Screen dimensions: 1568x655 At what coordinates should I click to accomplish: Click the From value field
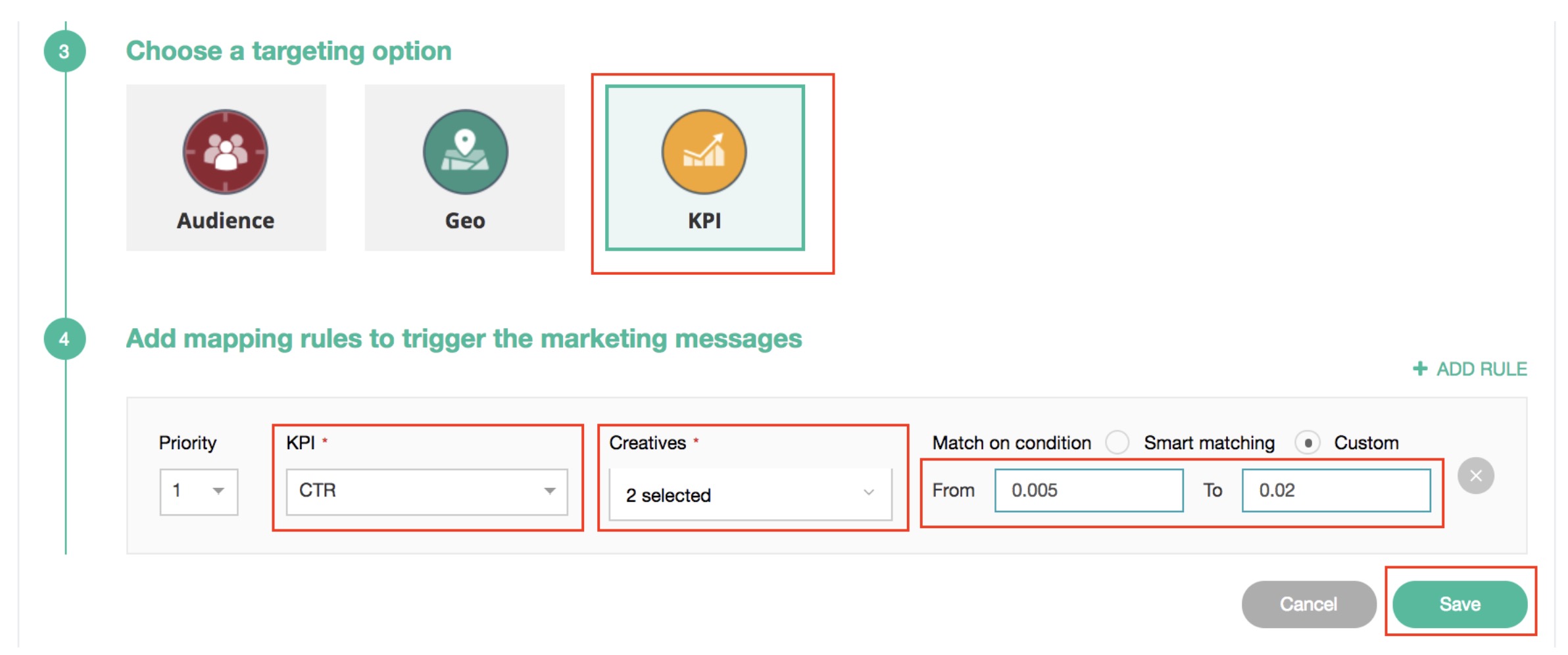pos(1089,491)
